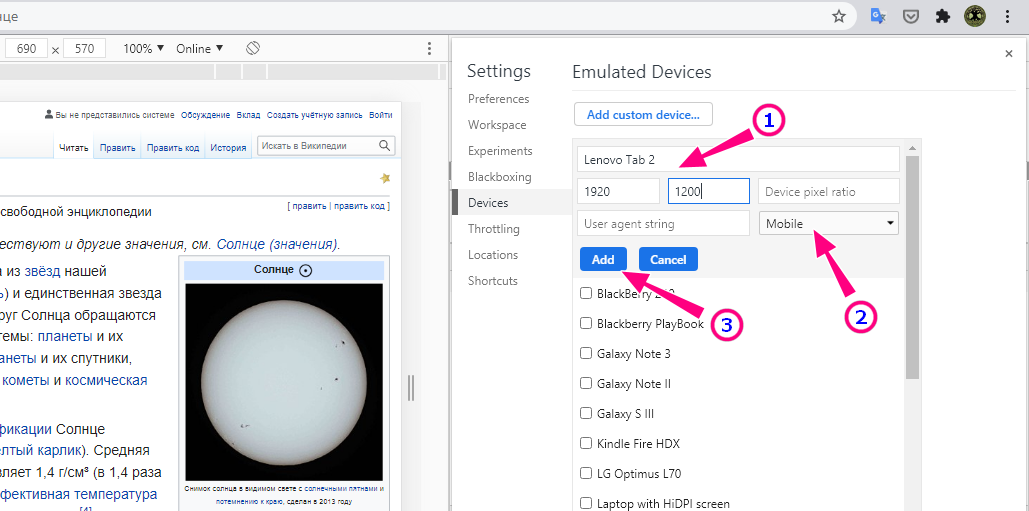1029x511 pixels.
Task: Open the Pocket extension icon
Action: [910, 16]
